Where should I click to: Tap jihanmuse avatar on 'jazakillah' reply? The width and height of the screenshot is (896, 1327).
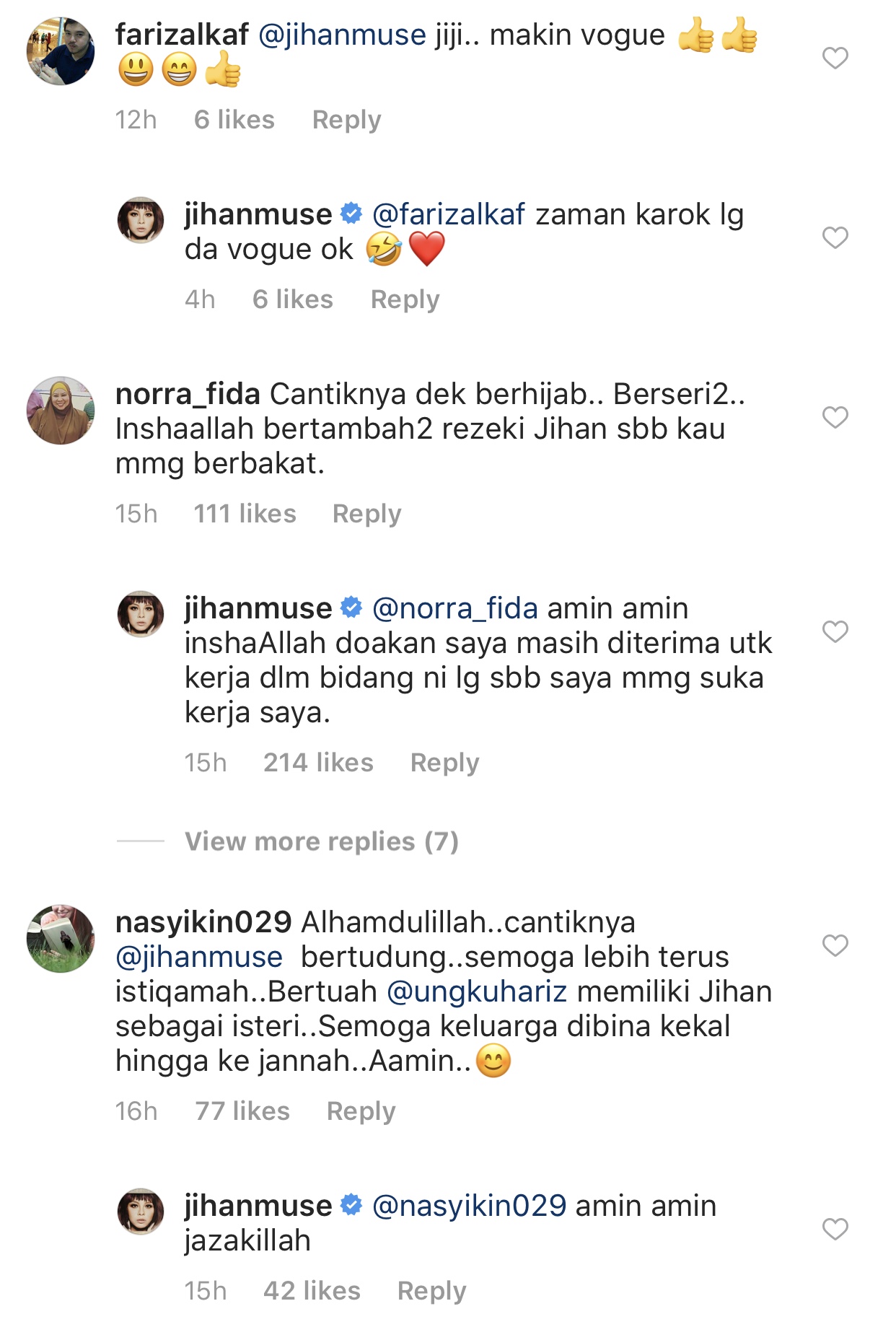141,1212
